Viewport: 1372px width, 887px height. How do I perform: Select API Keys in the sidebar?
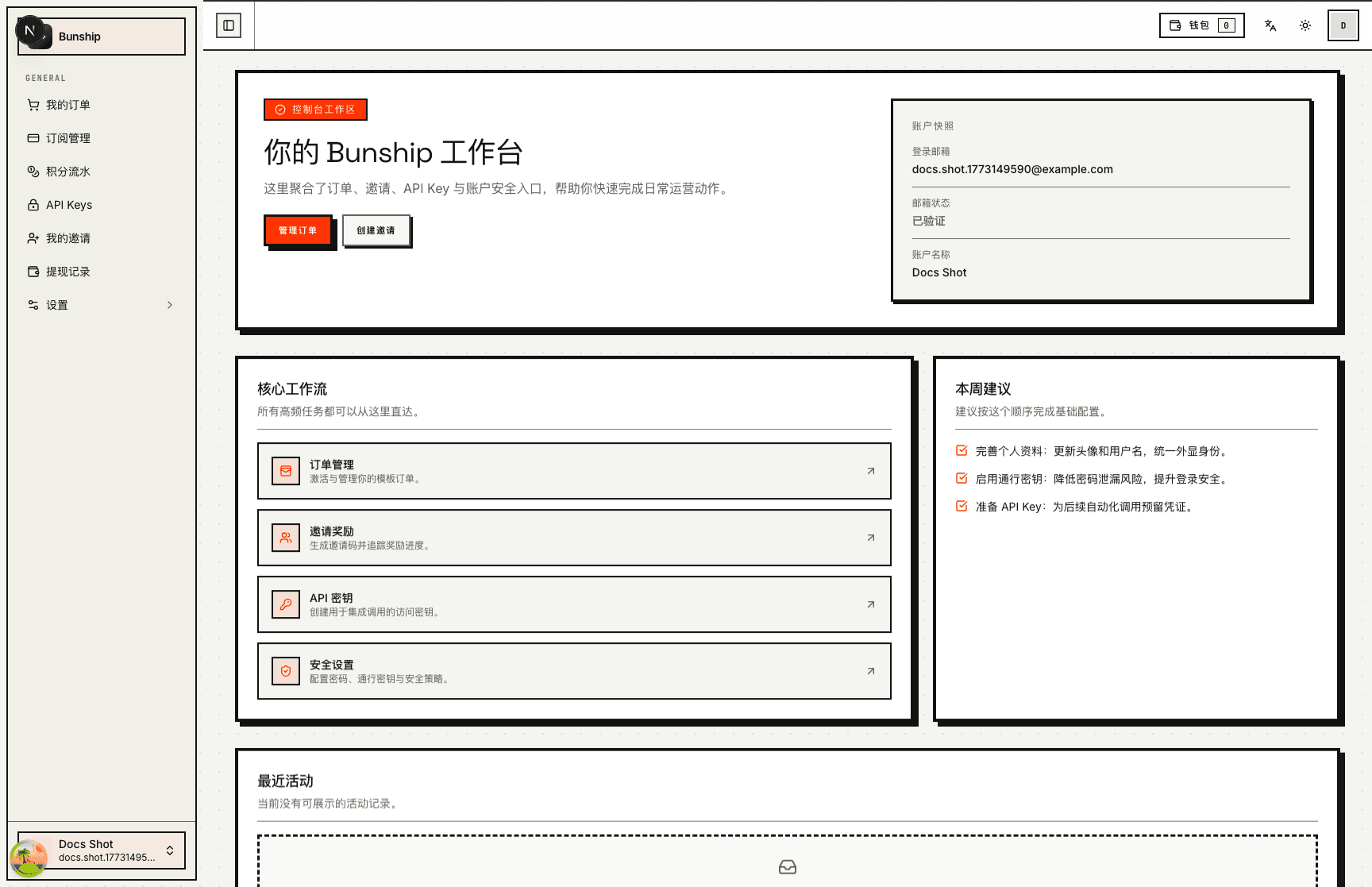tap(69, 204)
